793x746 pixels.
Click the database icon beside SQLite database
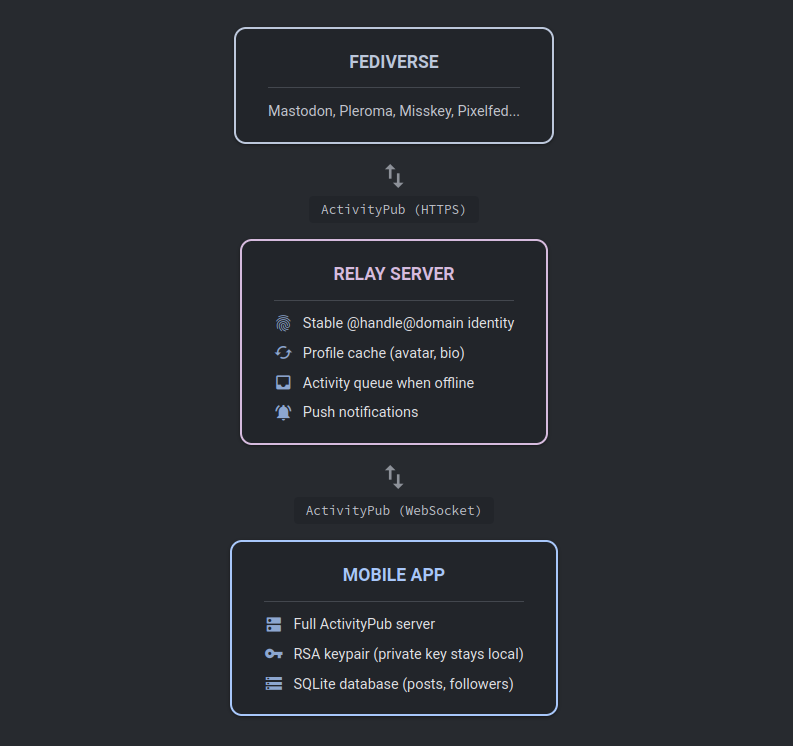[x=274, y=684]
